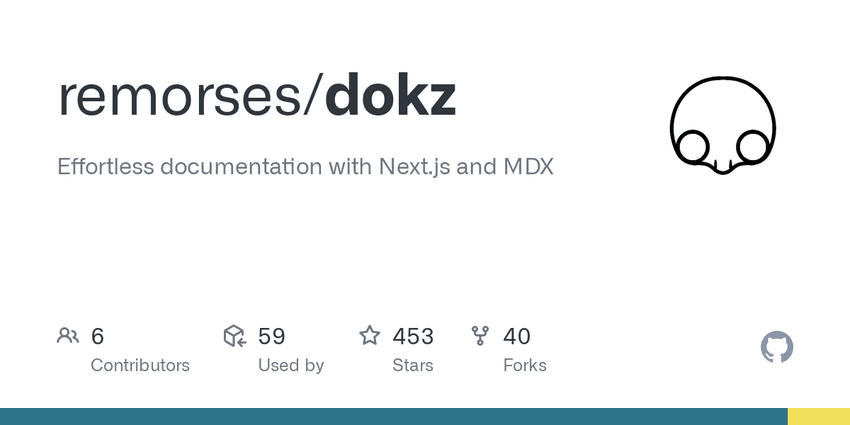Click the used by count 59
The height and width of the screenshot is (425, 850).
(271, 336)
